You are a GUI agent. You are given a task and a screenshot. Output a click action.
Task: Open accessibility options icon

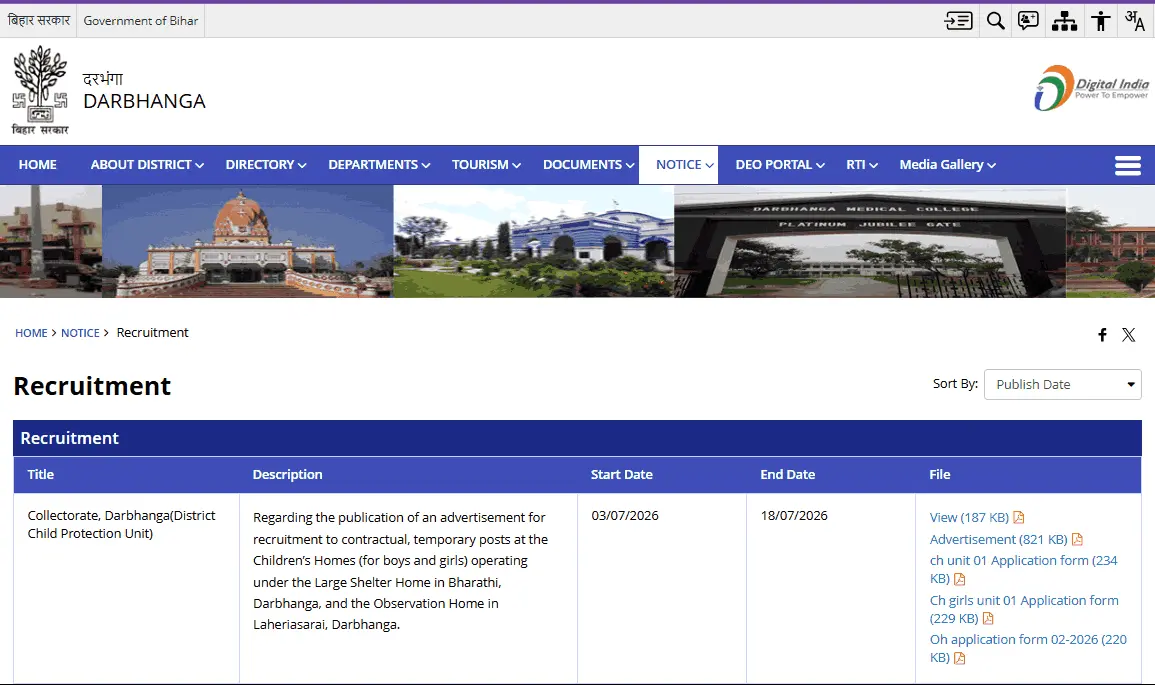coord(1100,21)
